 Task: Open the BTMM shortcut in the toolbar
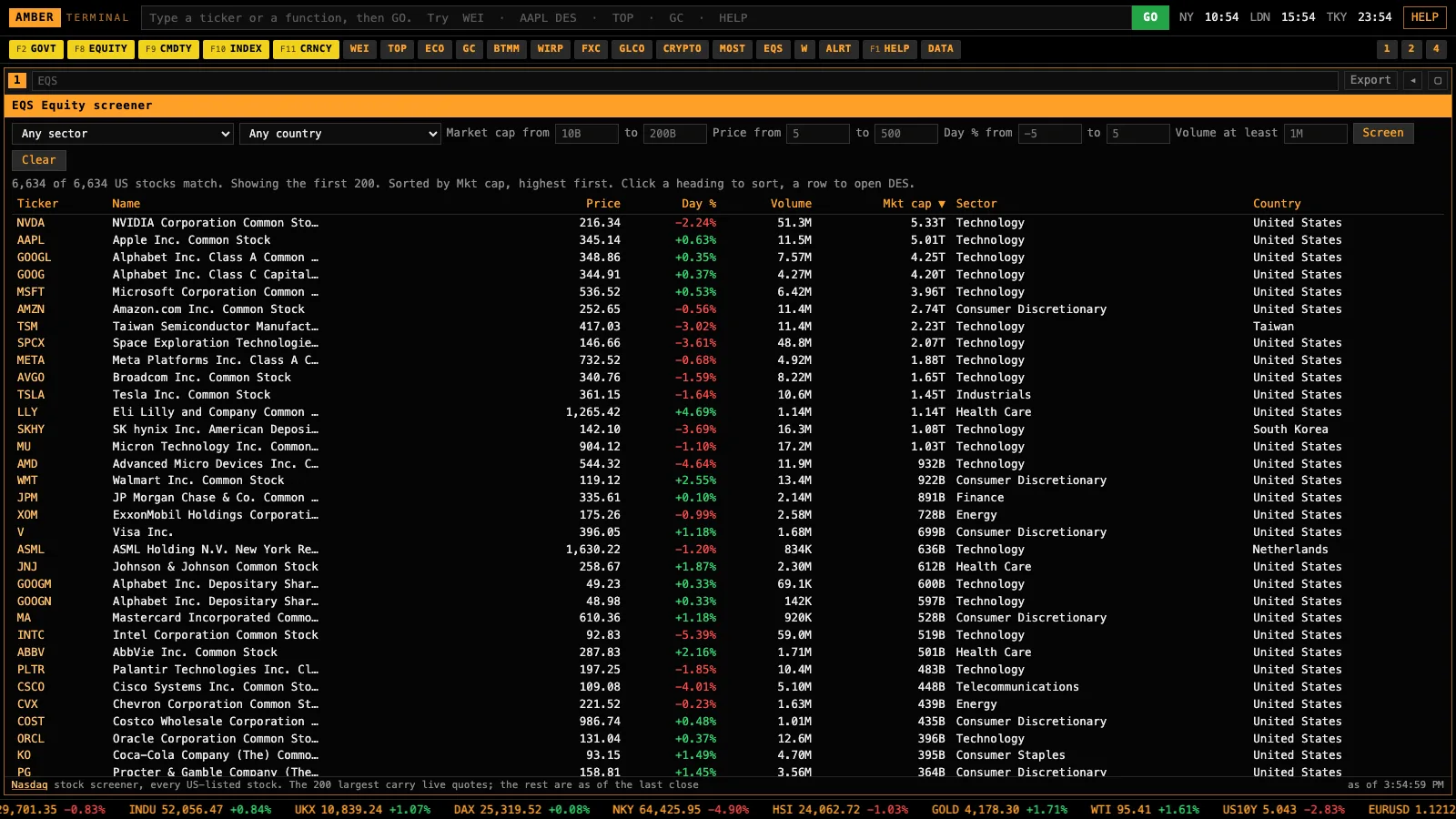[507, 49]
